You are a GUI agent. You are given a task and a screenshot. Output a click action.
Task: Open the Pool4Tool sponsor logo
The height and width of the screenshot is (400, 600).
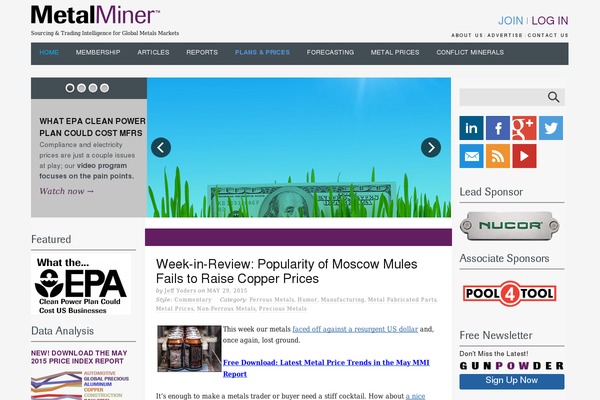coord(509,294)
